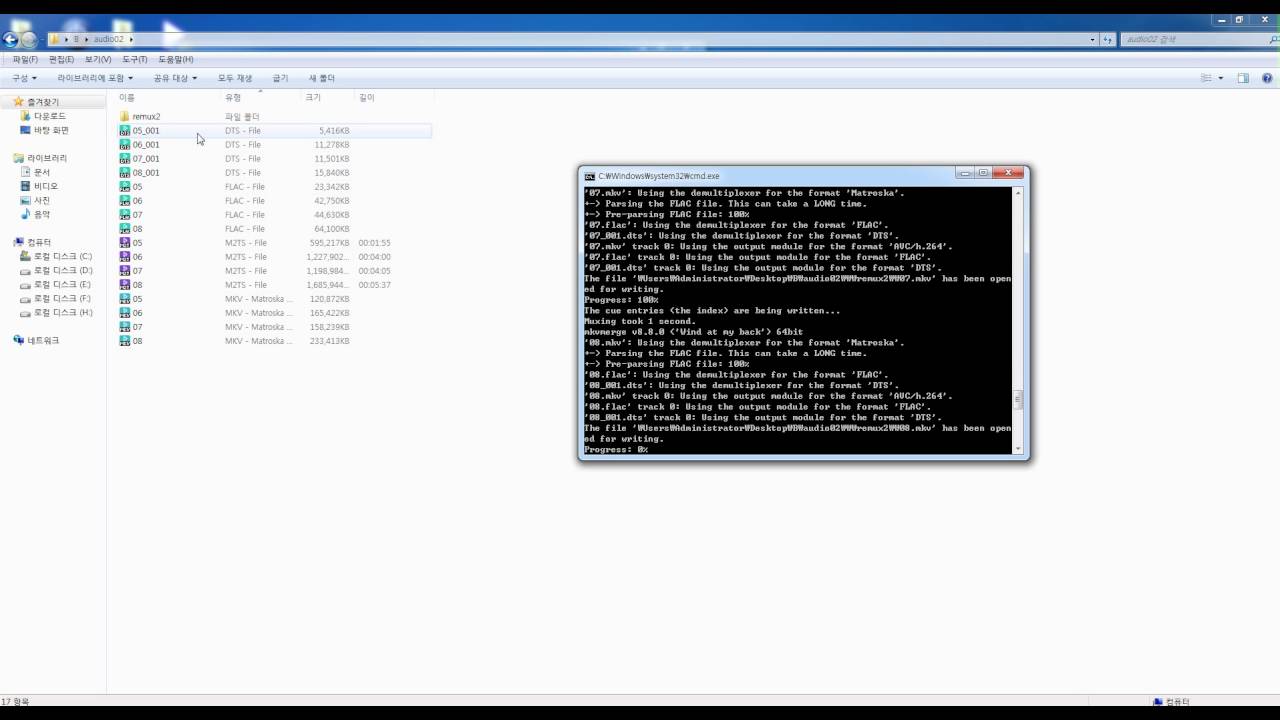The height and width of the screenshot is (720, 1280).
Task: Open the 도구(T) menu
Action: tap(134, 60)
